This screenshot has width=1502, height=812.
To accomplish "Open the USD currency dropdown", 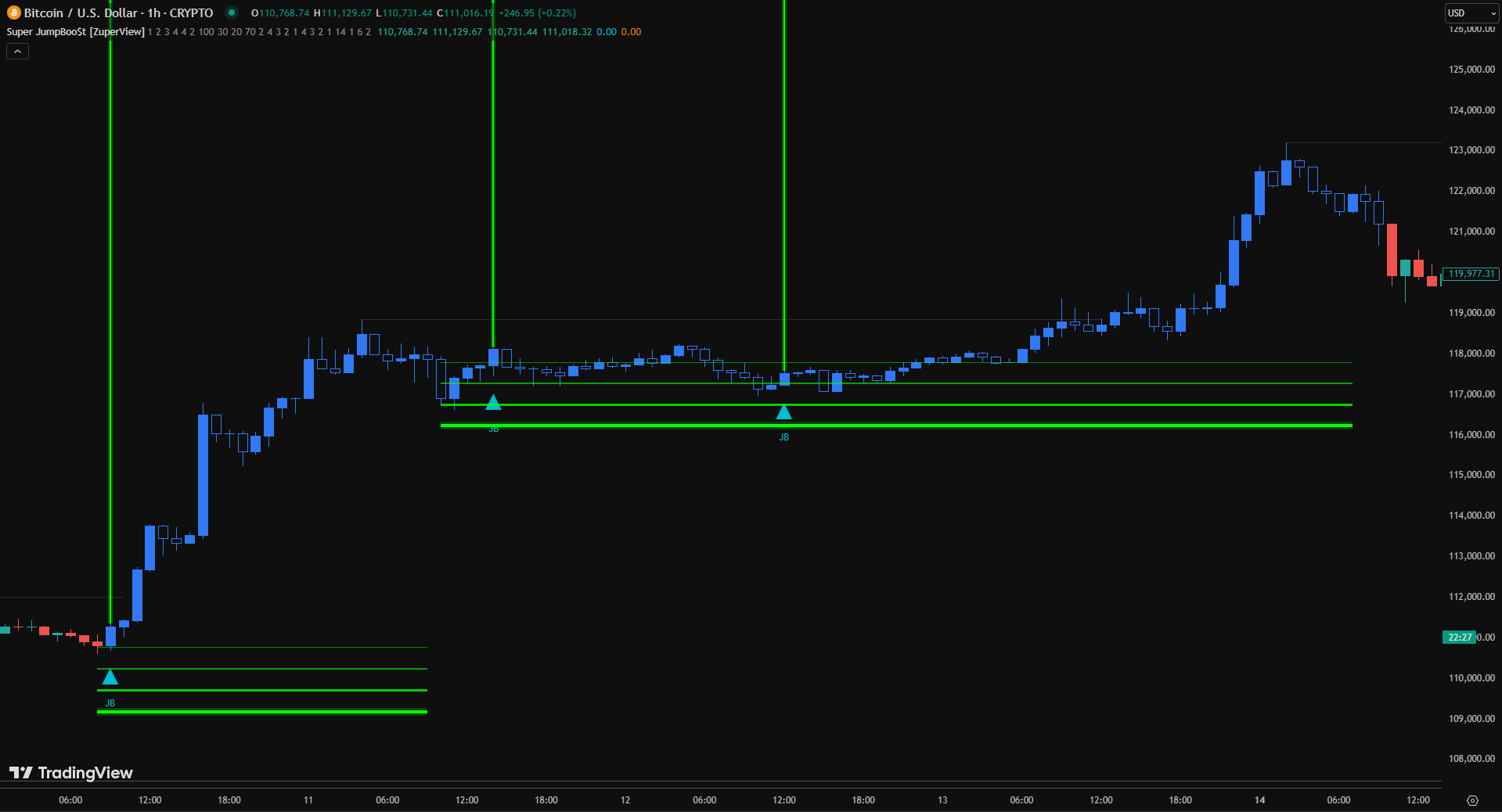I will (x=1471, y=13).
